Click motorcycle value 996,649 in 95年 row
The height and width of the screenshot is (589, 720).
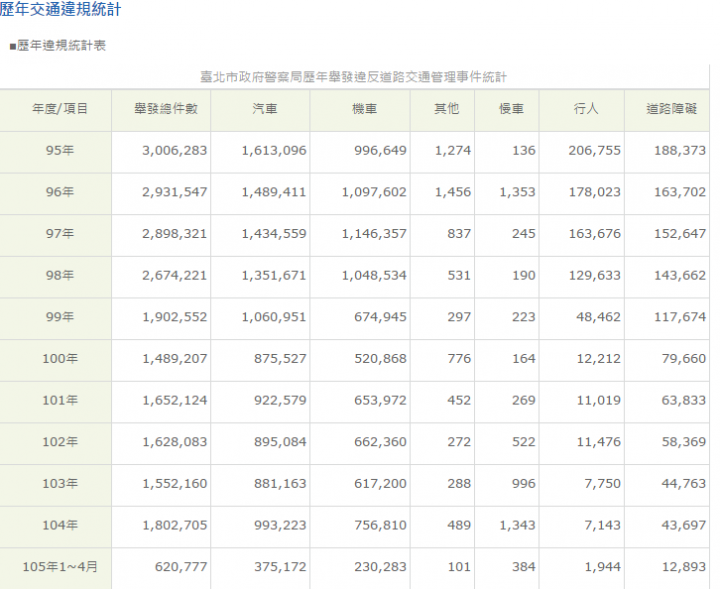pos(381,151)
